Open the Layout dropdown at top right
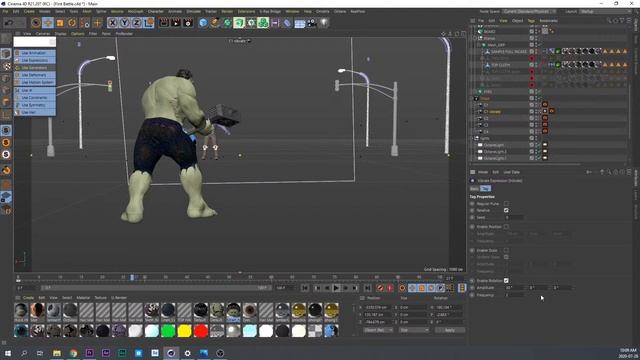This screenshot has height=360, width=640. tap(606, 11)
